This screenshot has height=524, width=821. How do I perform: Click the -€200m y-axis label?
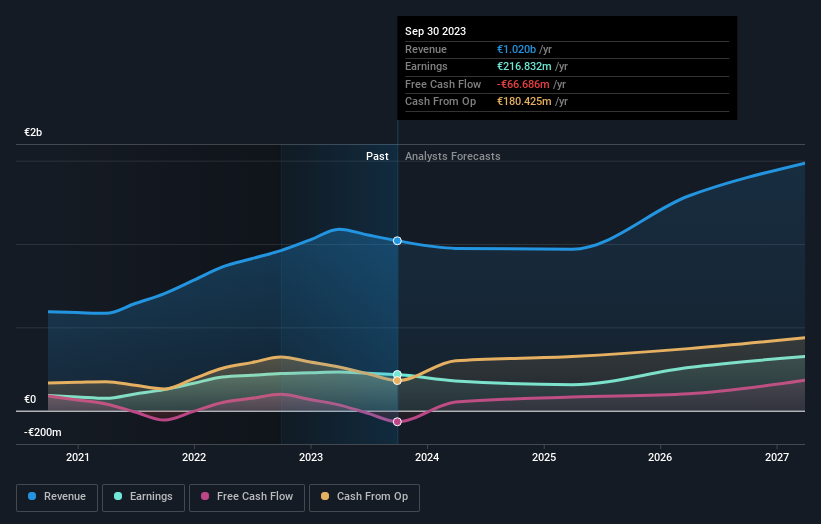coord(42,432)
